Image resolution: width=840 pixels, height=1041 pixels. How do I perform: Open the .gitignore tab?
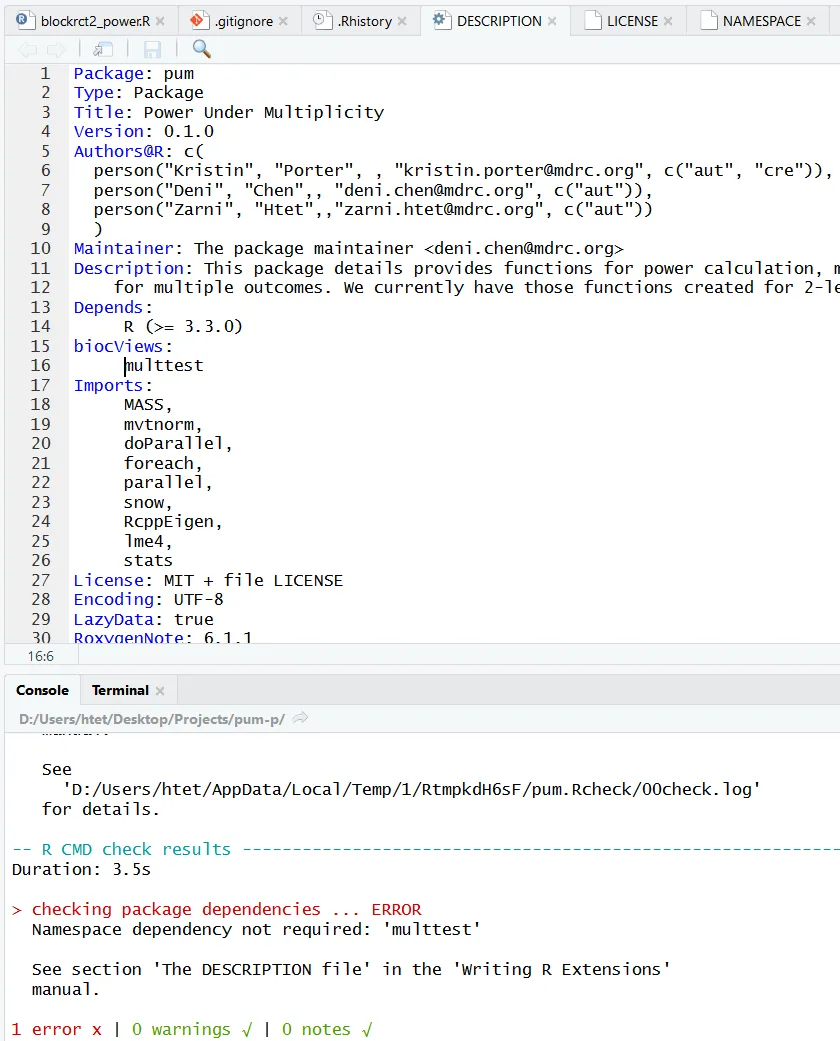(244, 21)
